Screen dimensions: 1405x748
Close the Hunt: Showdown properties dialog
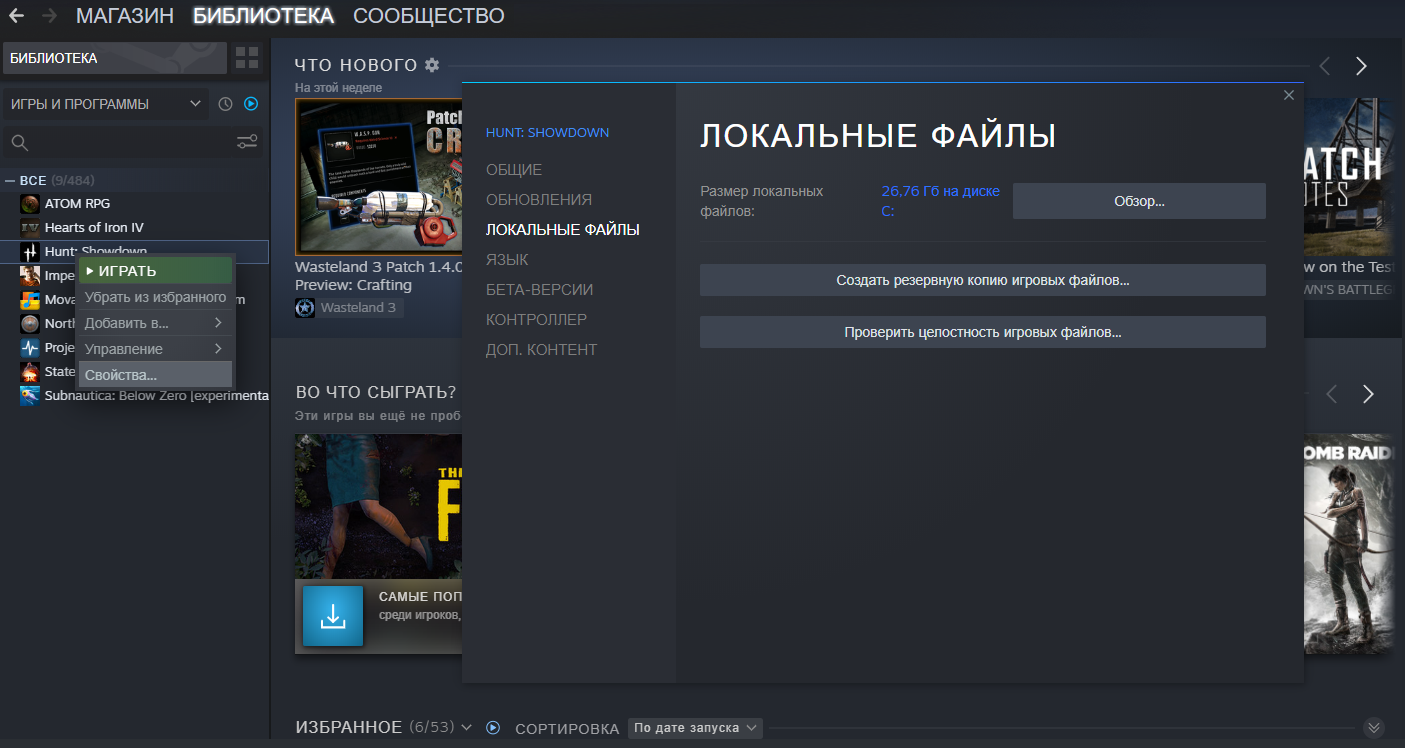coord(1289,95)
